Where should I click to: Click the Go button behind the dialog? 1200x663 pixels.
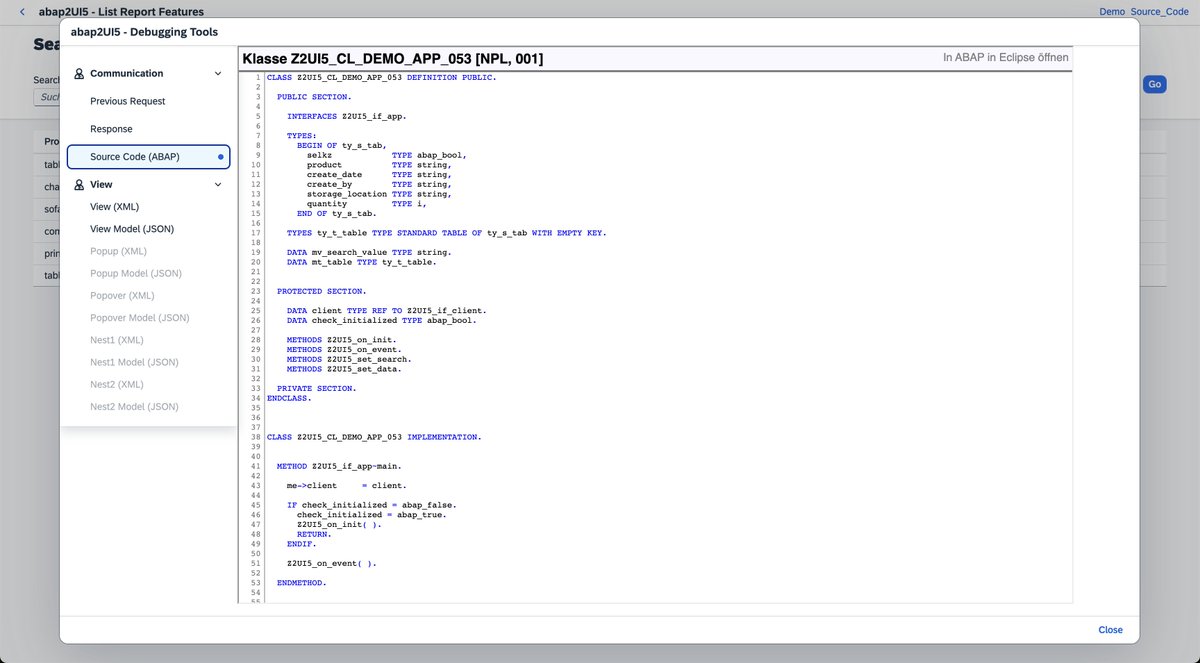[1154, 84]
